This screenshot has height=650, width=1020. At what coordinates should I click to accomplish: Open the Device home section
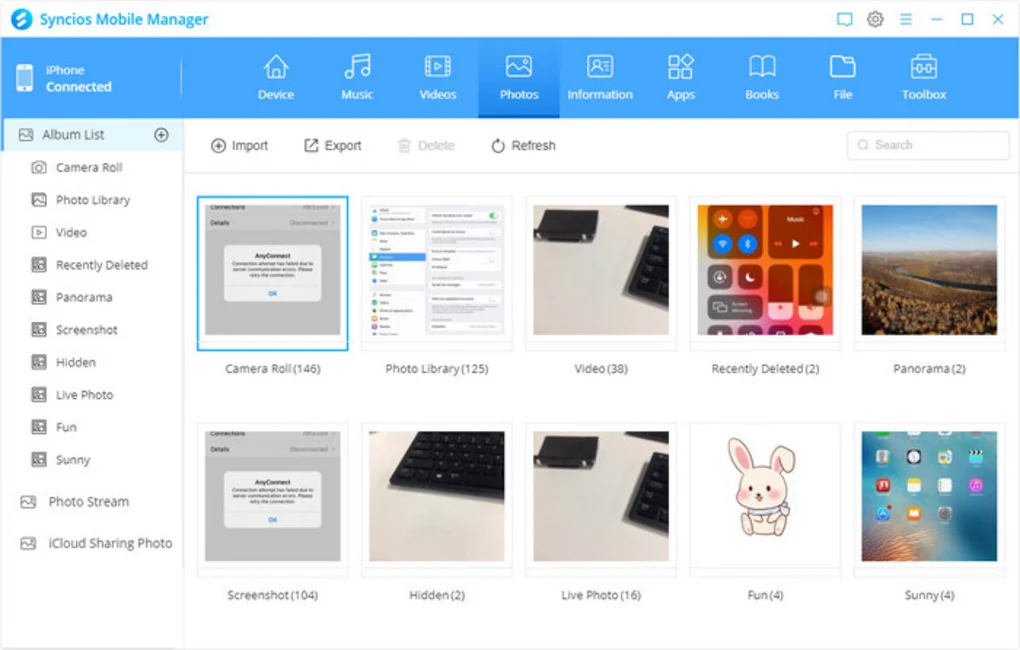[275, 78]
